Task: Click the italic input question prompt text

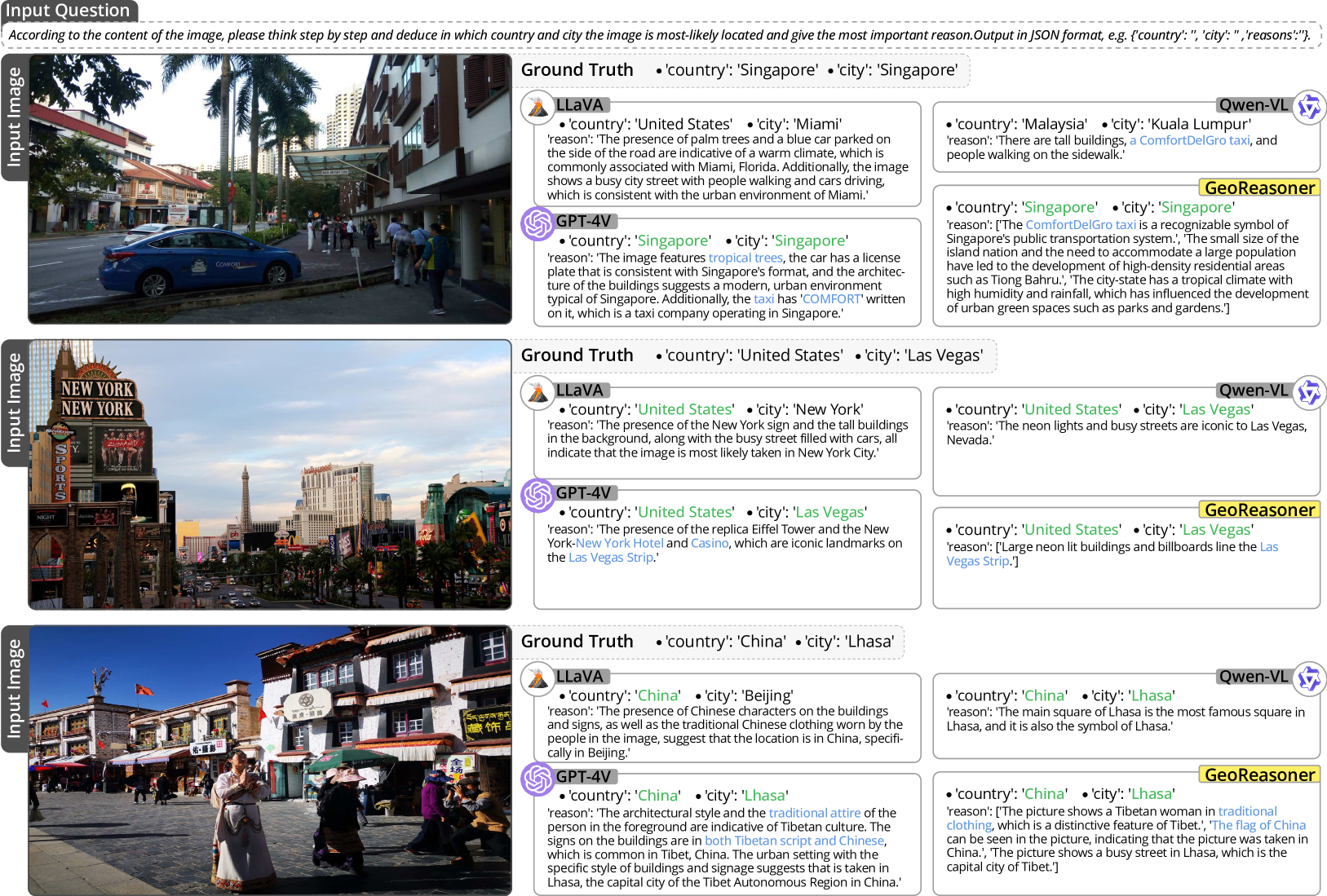Action: [x=659, y=35]
